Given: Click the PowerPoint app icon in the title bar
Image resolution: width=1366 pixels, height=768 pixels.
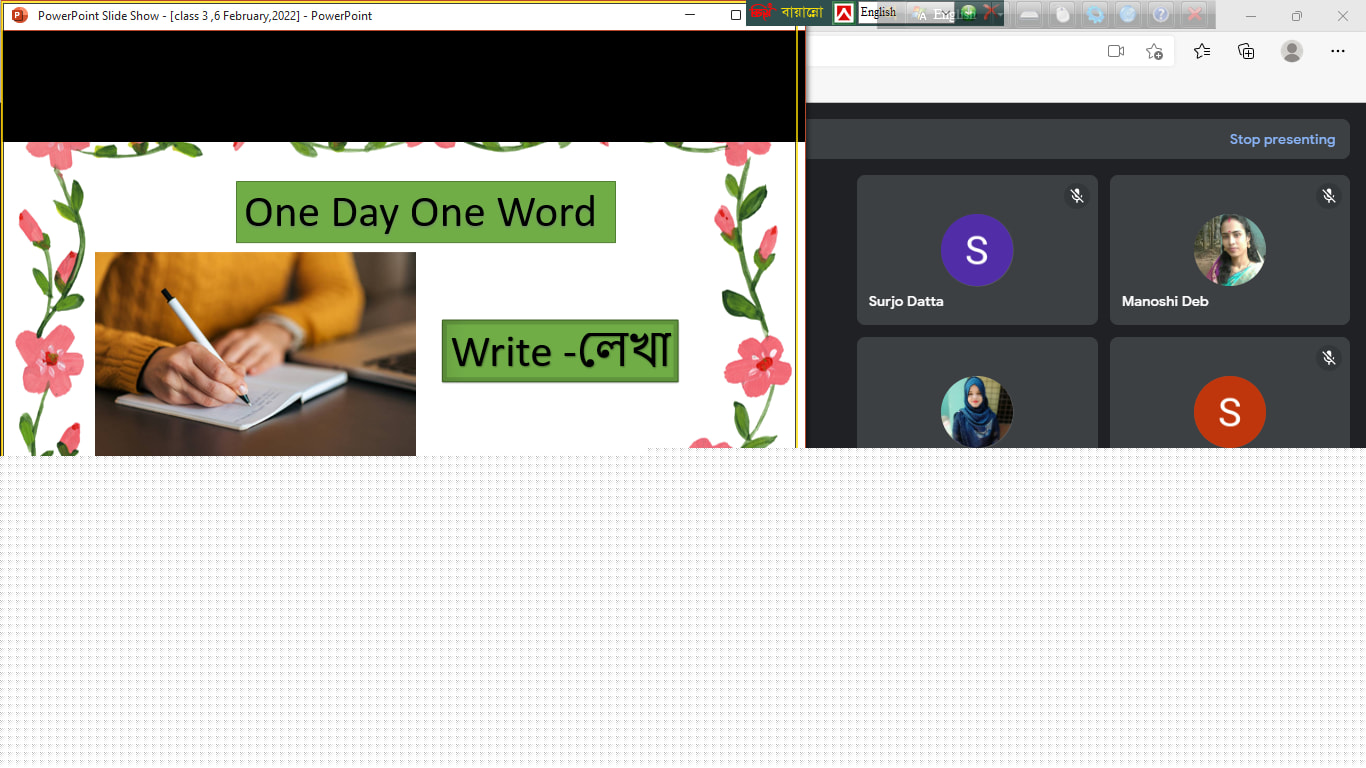Looking at the screenshot, I should pos(19,15).
